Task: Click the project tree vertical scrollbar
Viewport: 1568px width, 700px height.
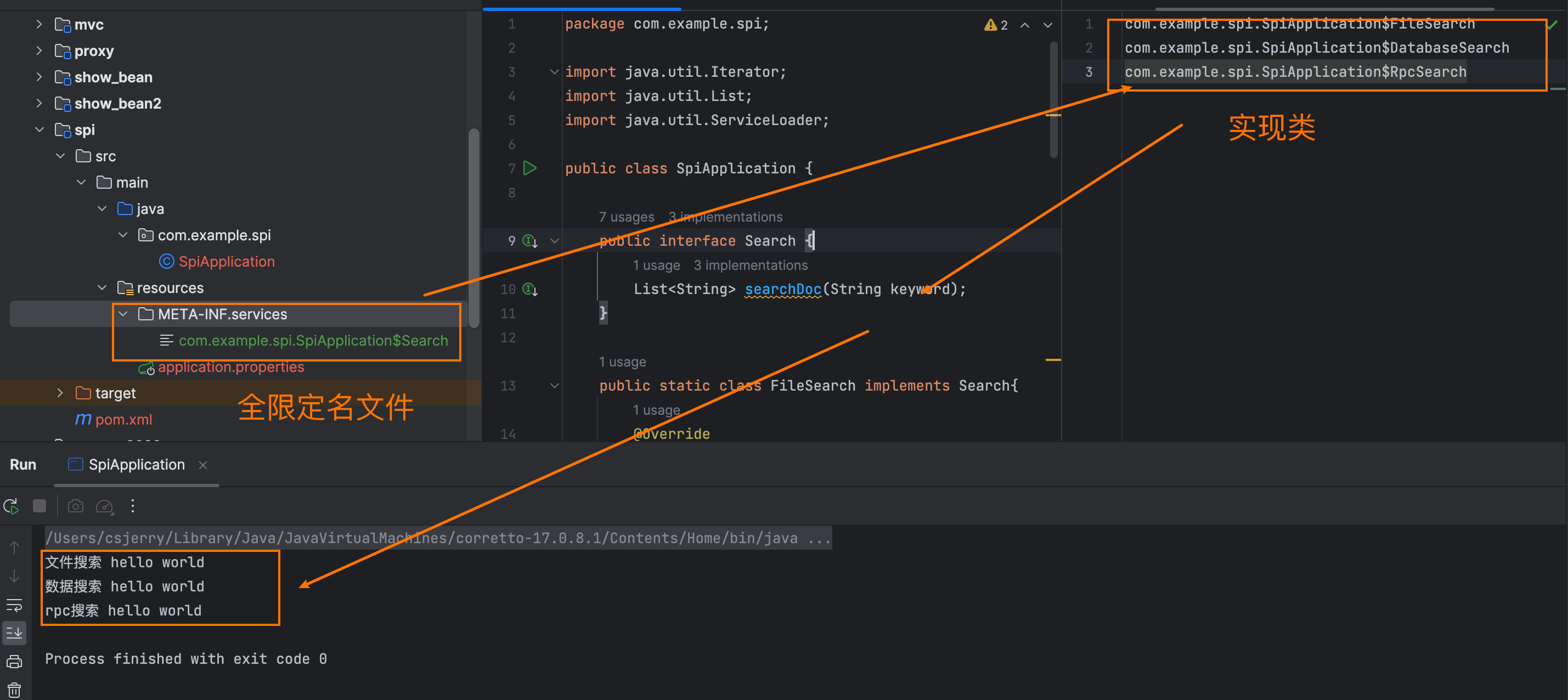Action: (474, 228)
